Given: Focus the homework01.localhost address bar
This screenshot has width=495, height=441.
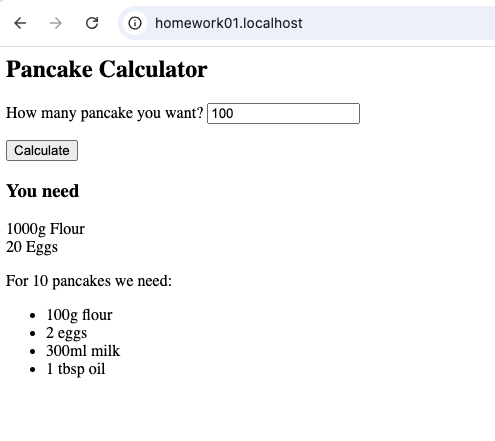Looking at the screenshot, I should pyautogui.click(x=307, y=23).
